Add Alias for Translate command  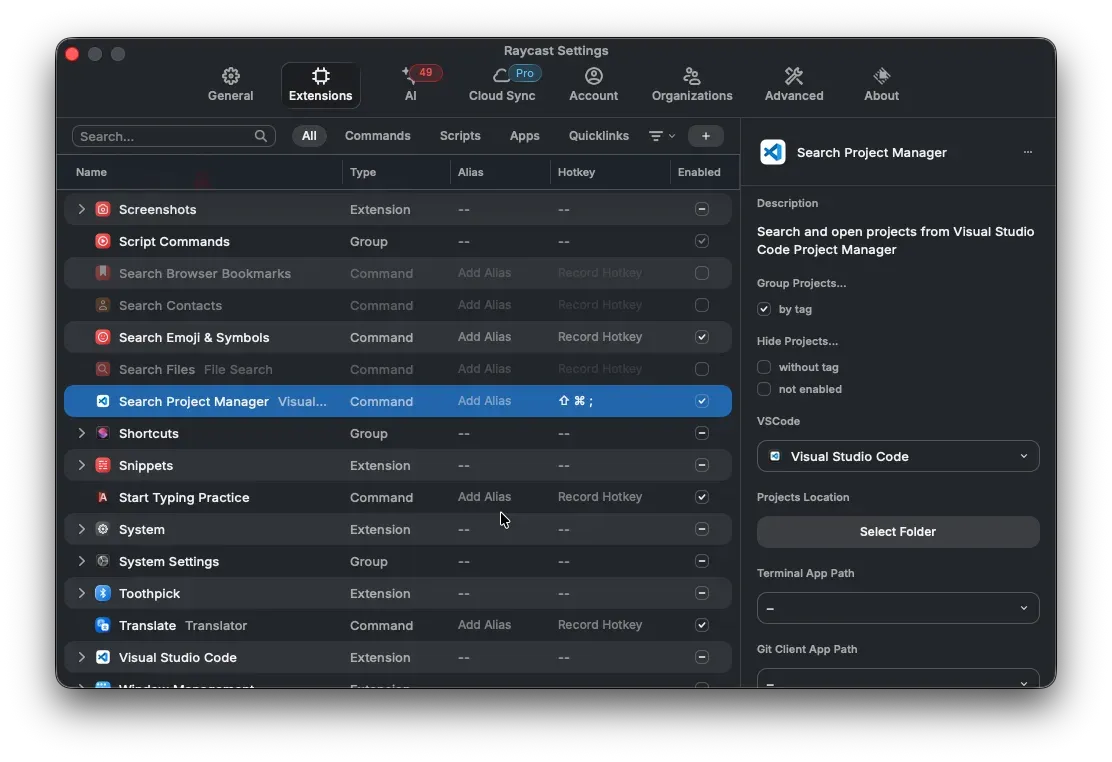(x=484, y=625)
